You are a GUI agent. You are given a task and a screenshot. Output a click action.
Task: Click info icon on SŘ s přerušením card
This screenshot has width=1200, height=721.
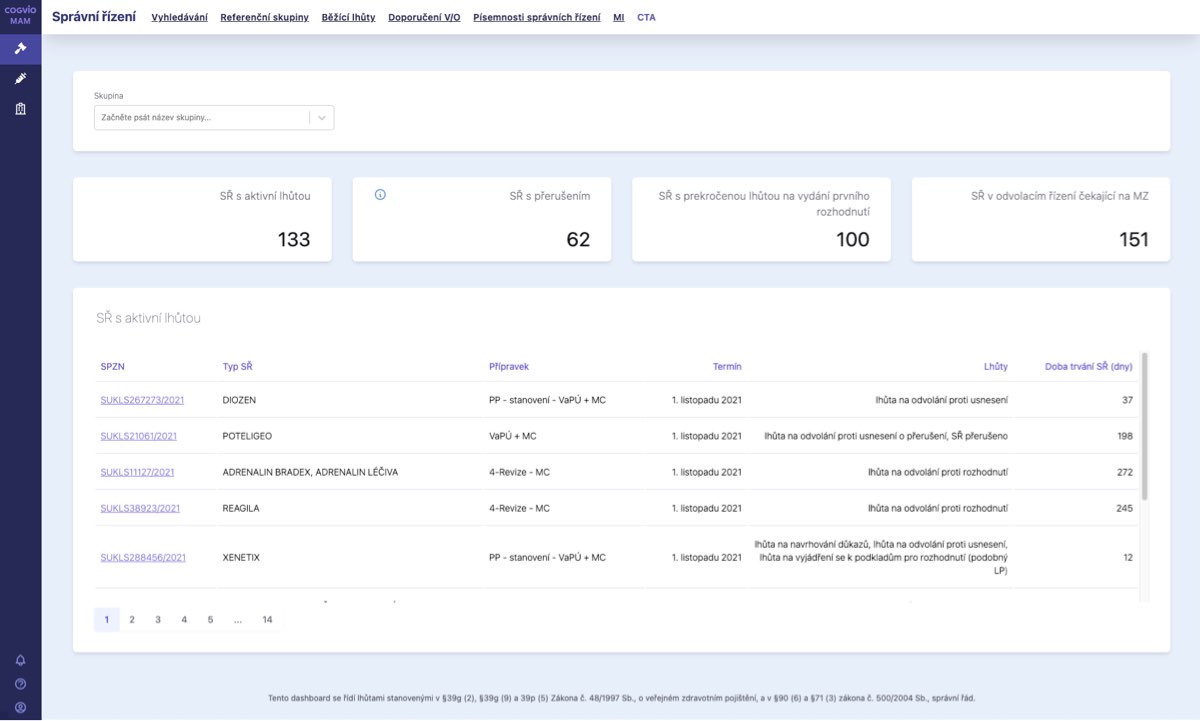pyautogui.click(x=380, y=195)
